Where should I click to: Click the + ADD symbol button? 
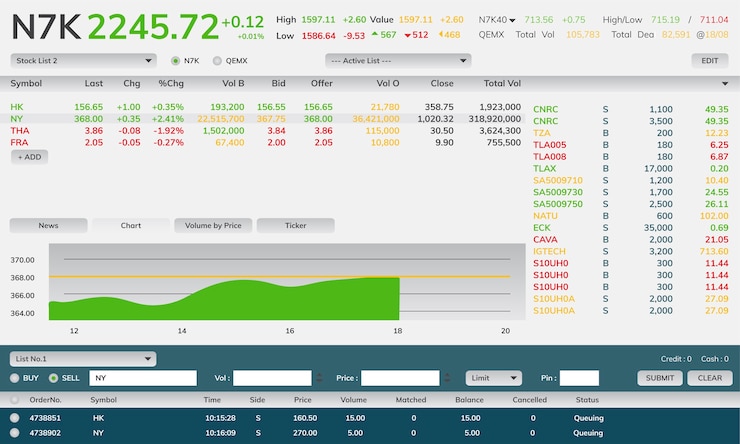point(29,157)
